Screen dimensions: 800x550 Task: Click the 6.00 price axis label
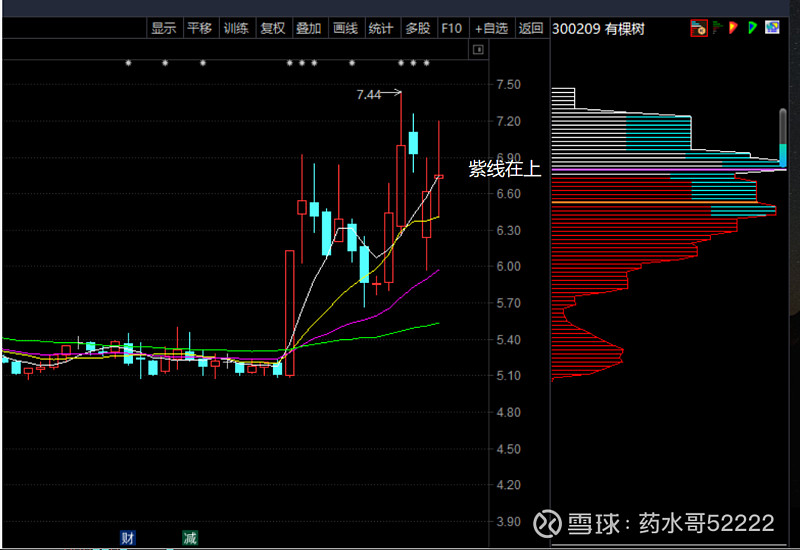coord(509,266)
